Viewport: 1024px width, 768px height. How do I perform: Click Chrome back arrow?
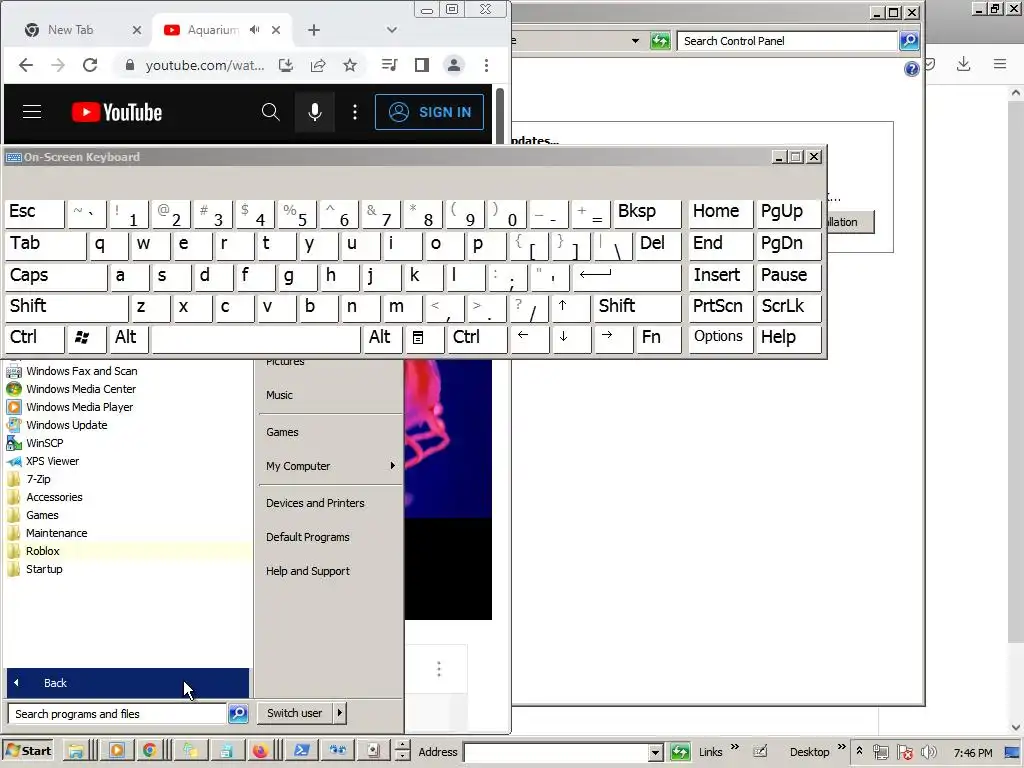tap(25, 65)
